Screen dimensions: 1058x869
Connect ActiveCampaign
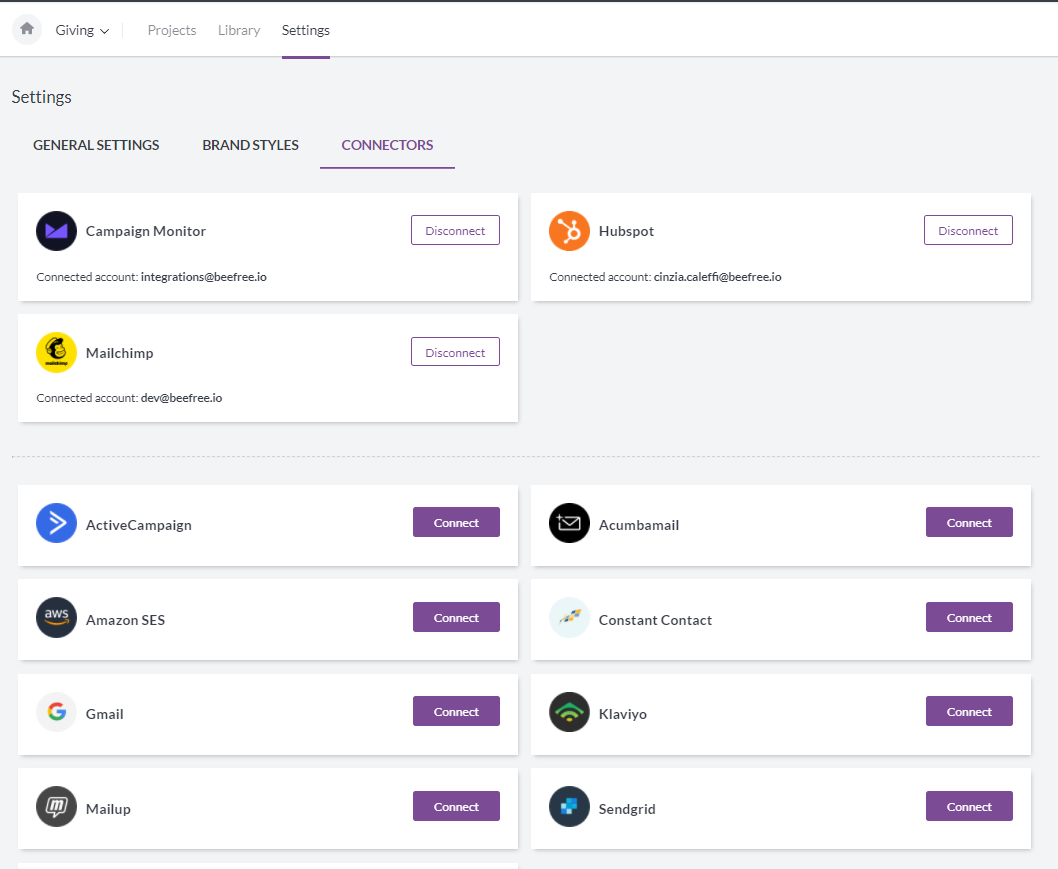click(456, 522)
